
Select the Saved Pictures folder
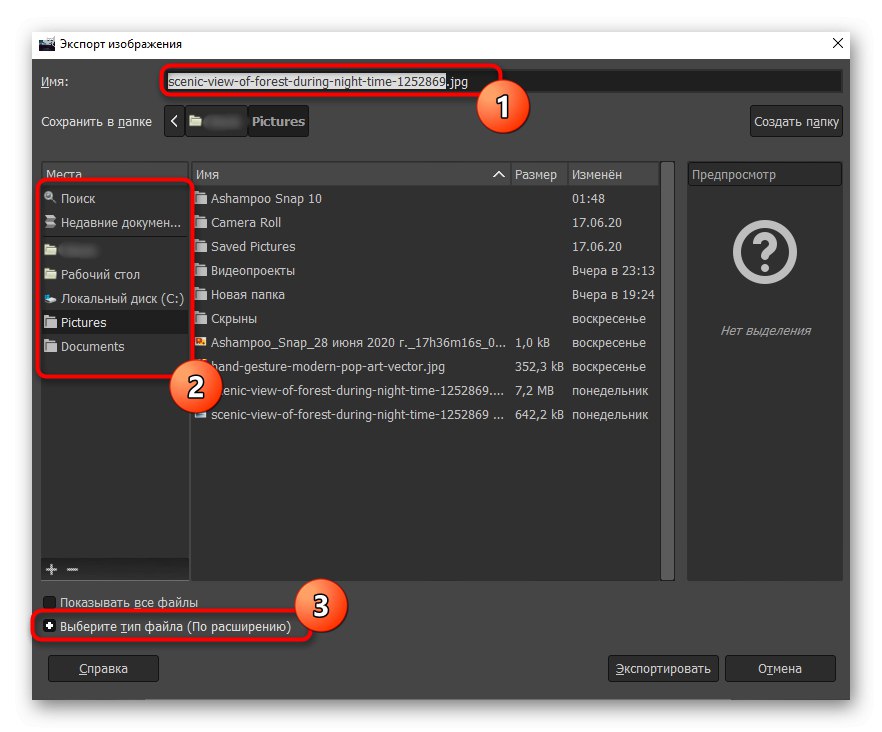coord(425,246)
